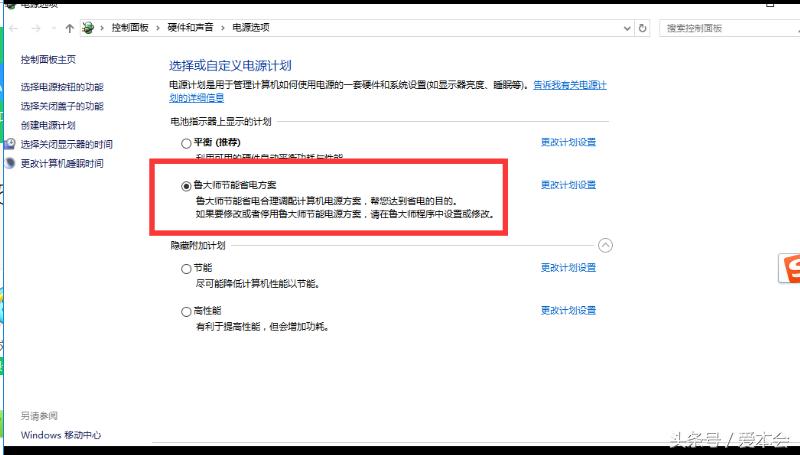Screen dimensions: 800x455
Task: Select the 平衡 (推荐) power plan
Action: pos(186,143)
